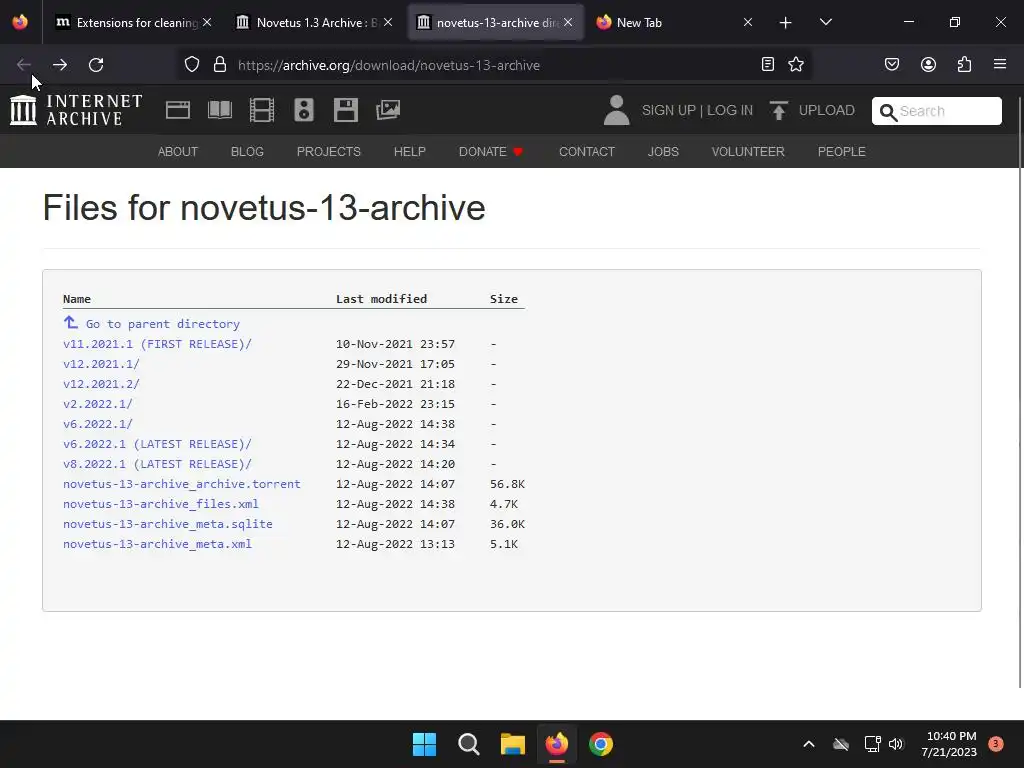Open the HELP menu item
Viewport: 1024px width, 768px height.
click(409, 152)
